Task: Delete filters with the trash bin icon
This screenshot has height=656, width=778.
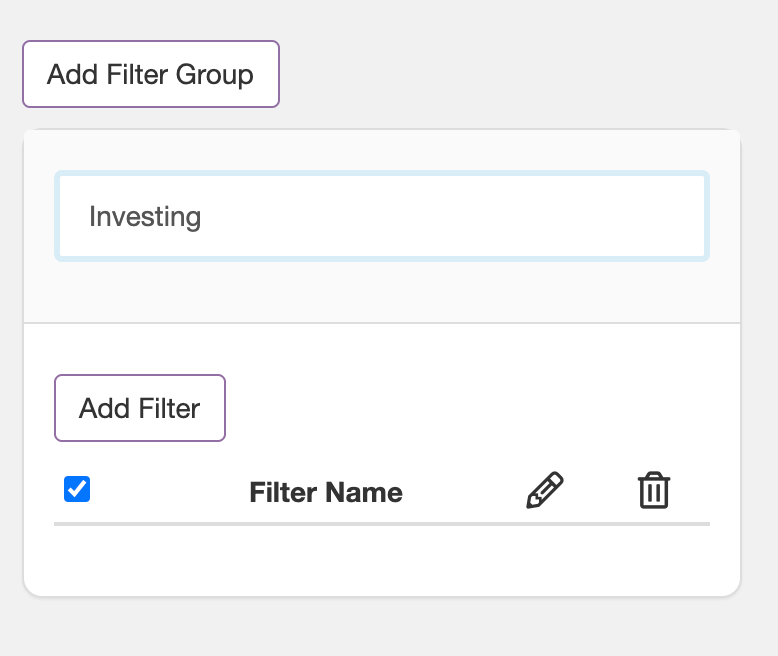Action: tap(654, 490)
